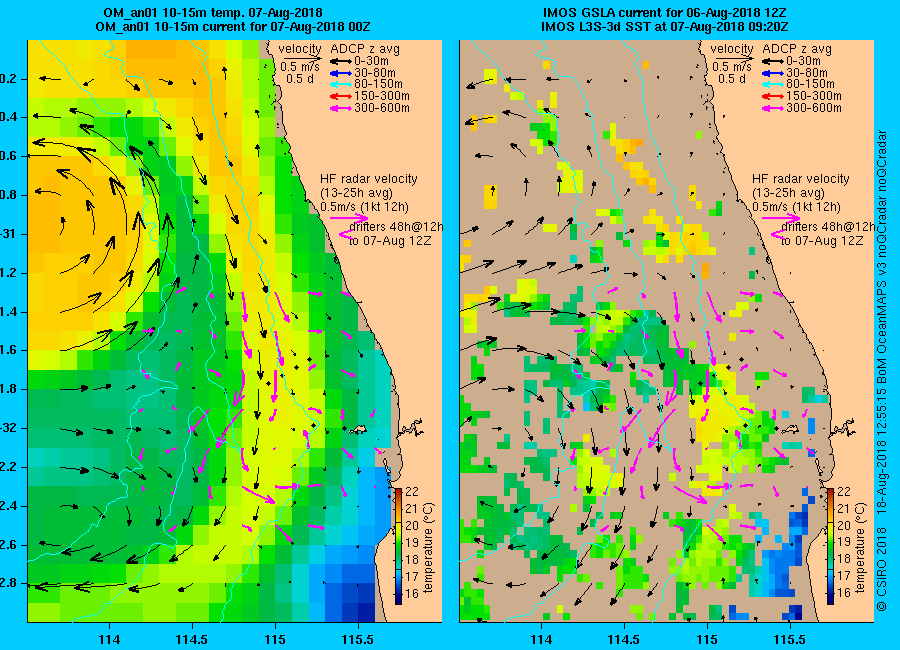The image size is (900, 650).
Task: Click 'IMOS GSLA current for 06-Aug-2018 12Z' title
Action: [665, 13]
